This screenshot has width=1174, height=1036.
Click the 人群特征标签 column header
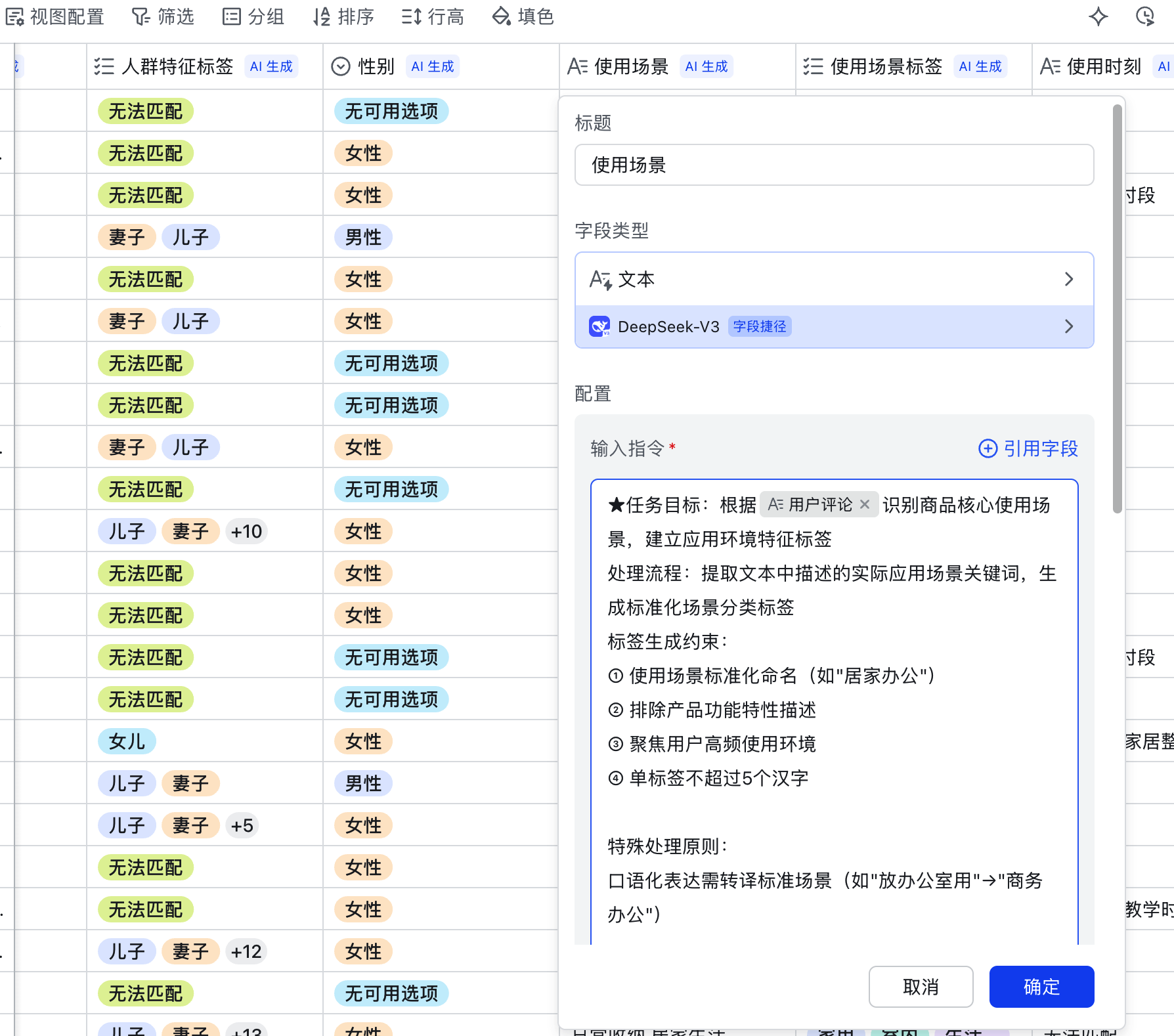point(204,66)
